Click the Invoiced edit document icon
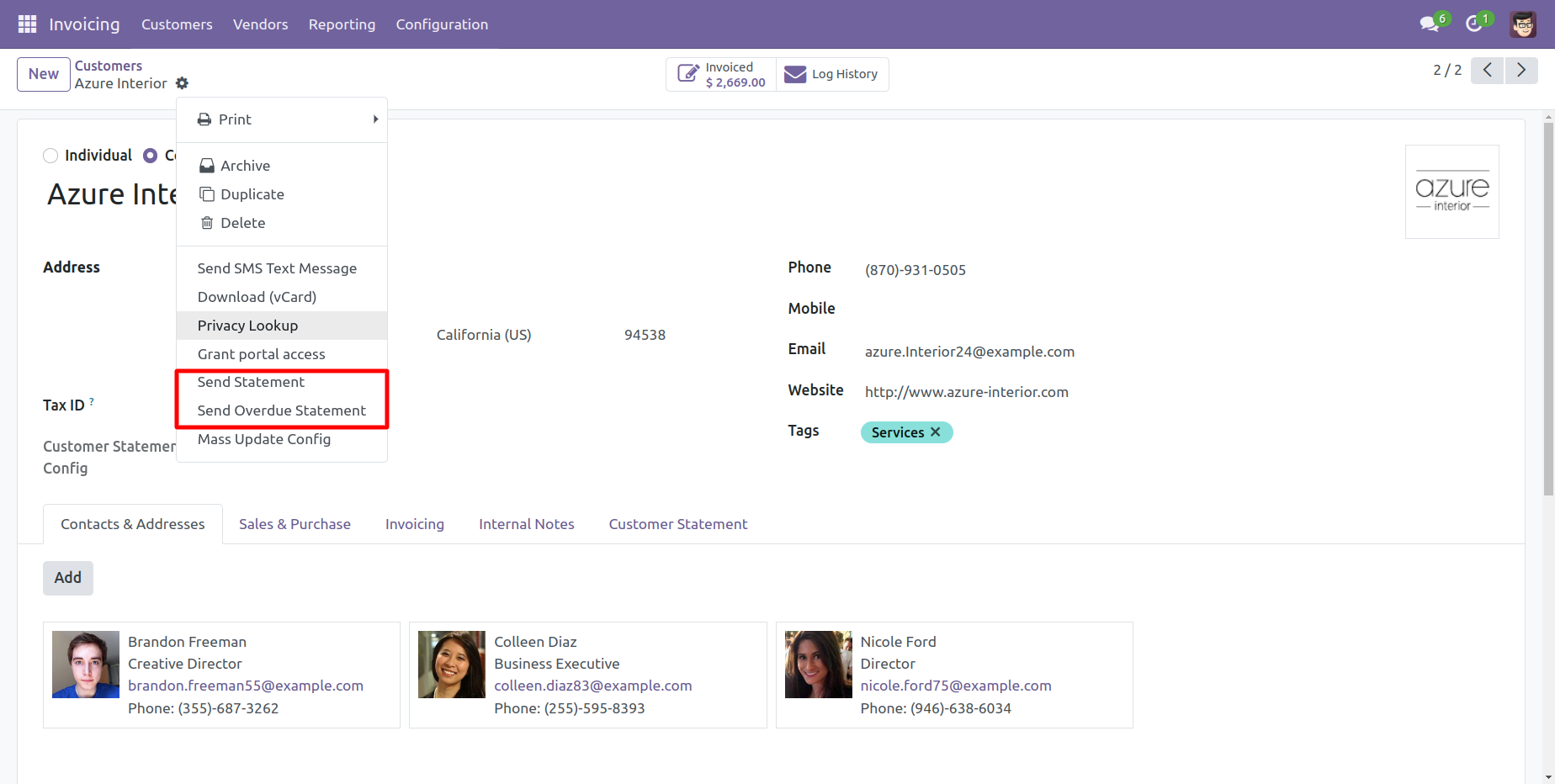This screenshot has width=1555, height=784. coord(688,74)
